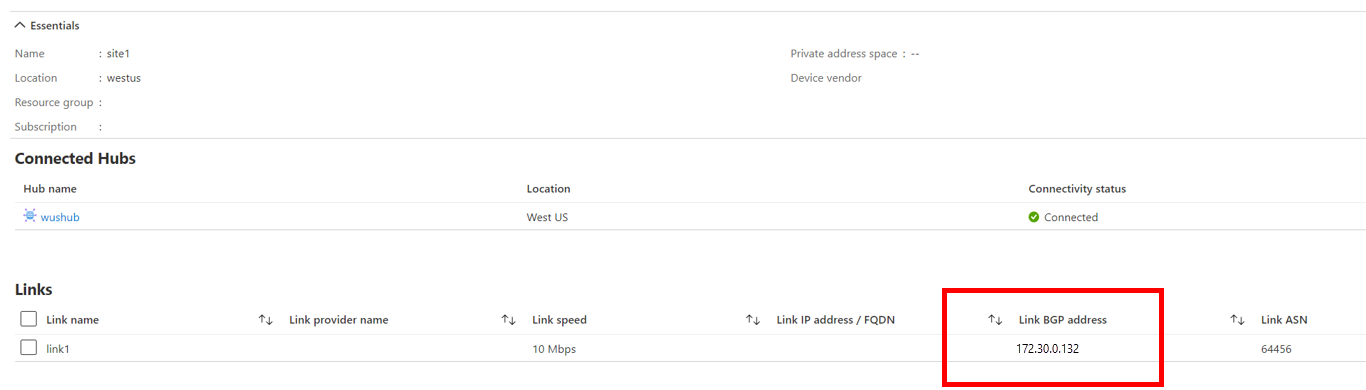Click the 64456 Link ASN value
Image resolution: width=1366 pixels, height=390 pixels.
pos(1277,349)
